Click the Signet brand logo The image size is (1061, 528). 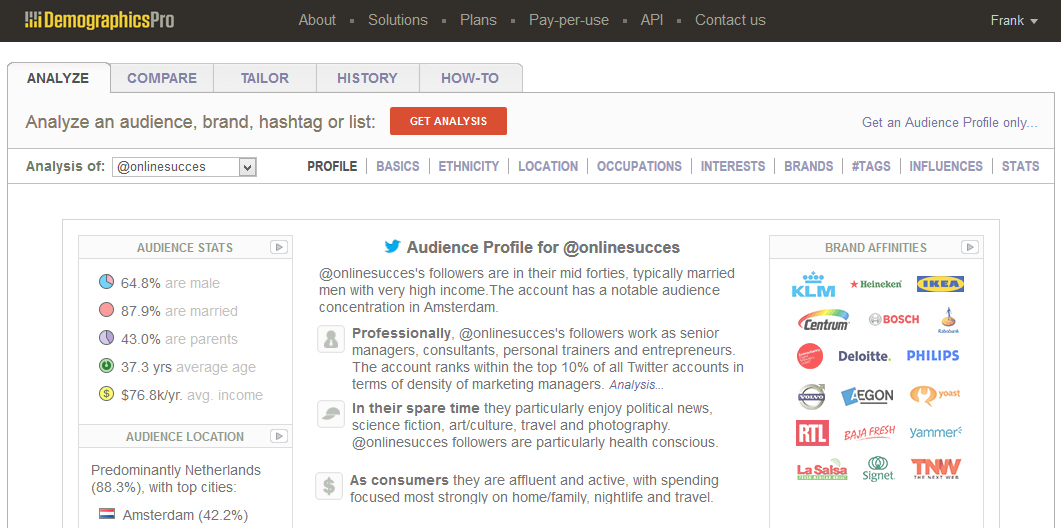tap(878, 469)
